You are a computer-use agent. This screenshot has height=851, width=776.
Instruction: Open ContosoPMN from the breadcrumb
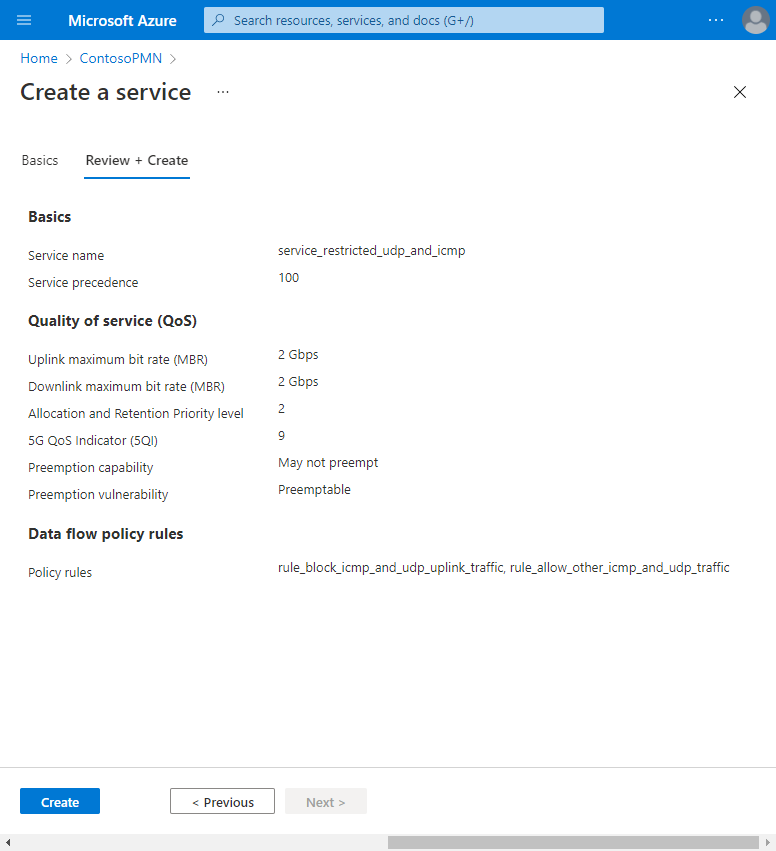(x=120, y=58)
